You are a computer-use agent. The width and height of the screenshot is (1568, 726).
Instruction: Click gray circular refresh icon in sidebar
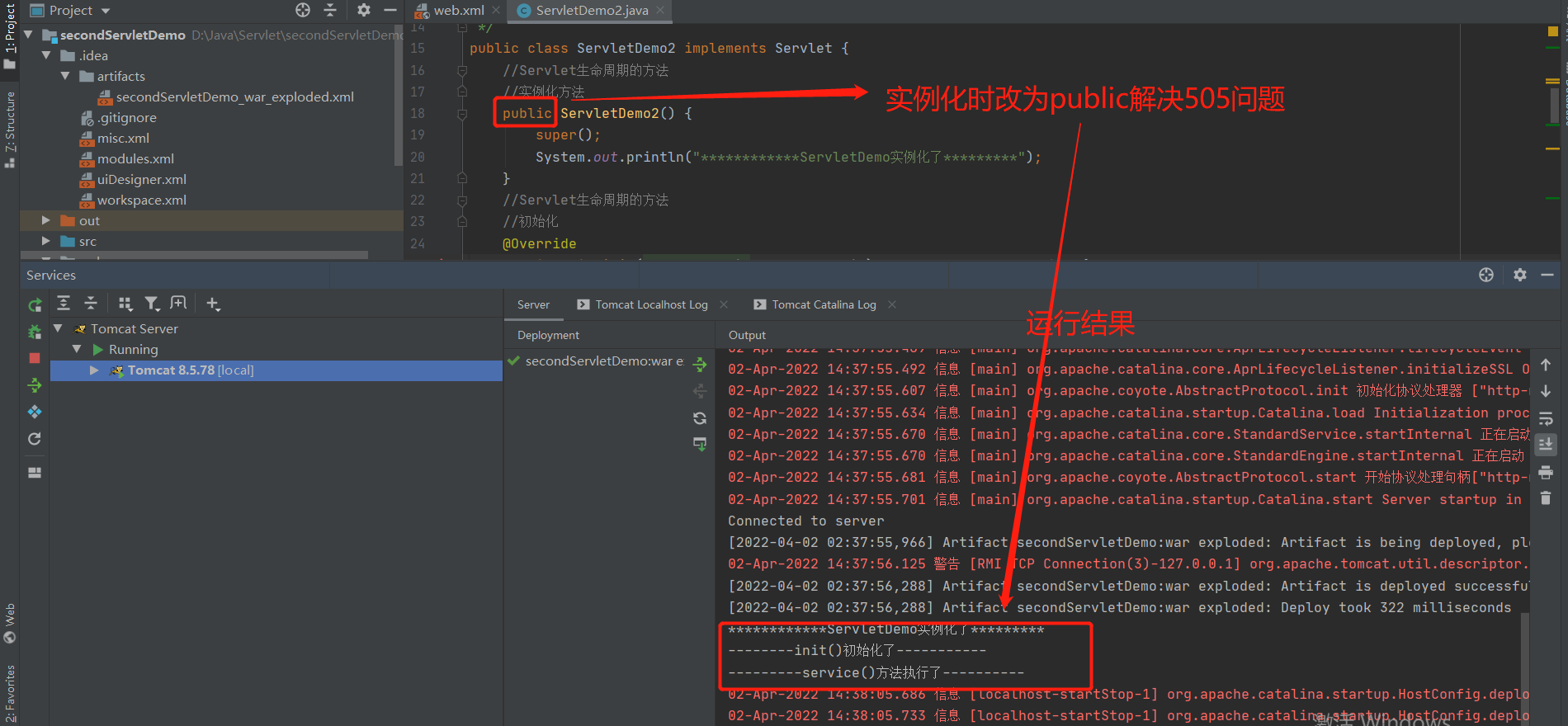[35, 439]
